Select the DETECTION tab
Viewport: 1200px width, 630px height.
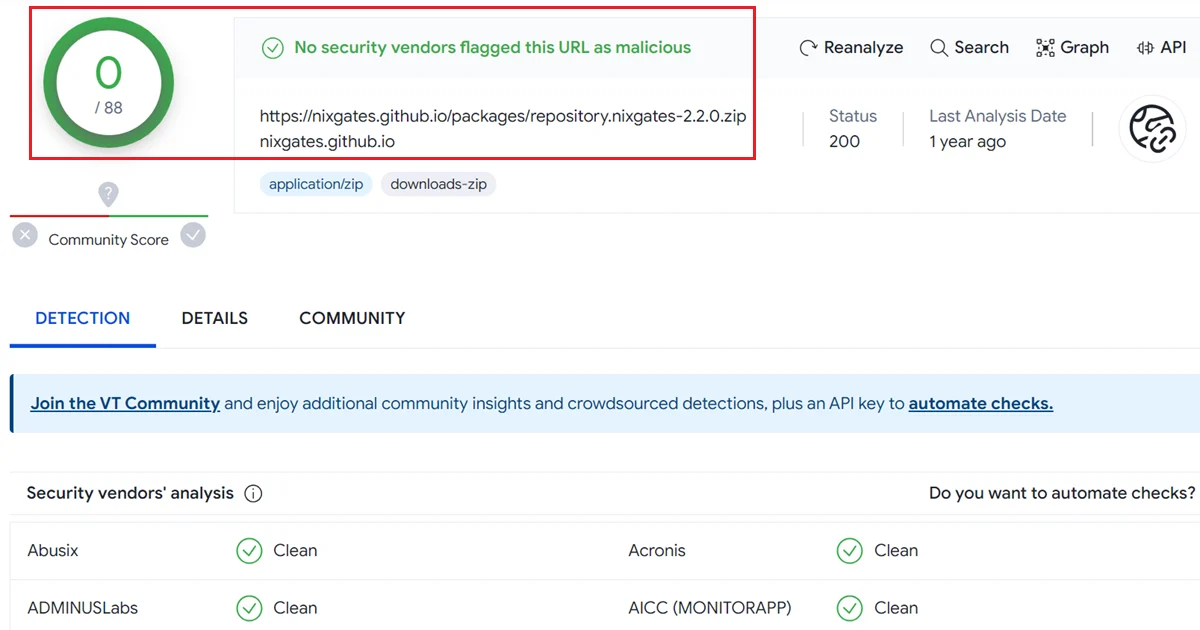(x=83, y=318)
